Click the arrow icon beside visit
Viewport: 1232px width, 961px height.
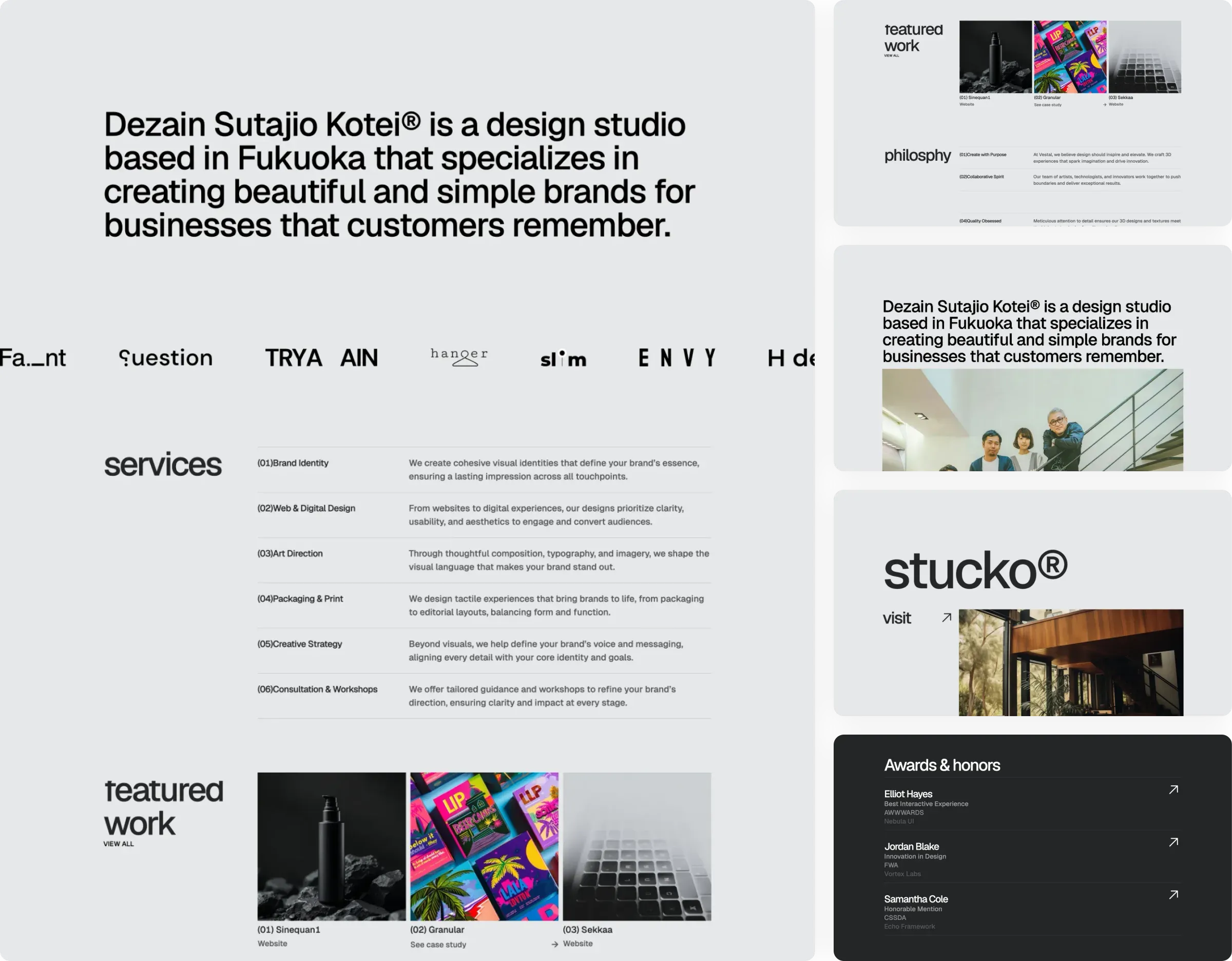coord(947,618)
